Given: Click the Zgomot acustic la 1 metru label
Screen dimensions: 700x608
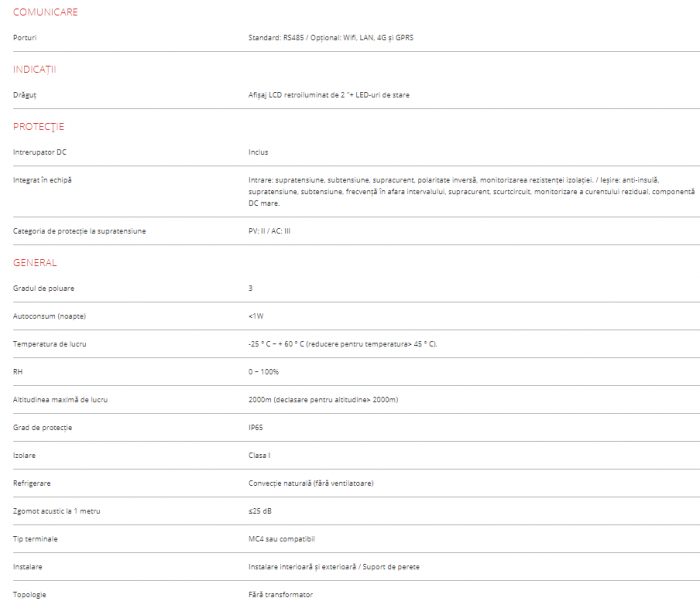Looking at the screenshot, I should (x=57, y=511).
